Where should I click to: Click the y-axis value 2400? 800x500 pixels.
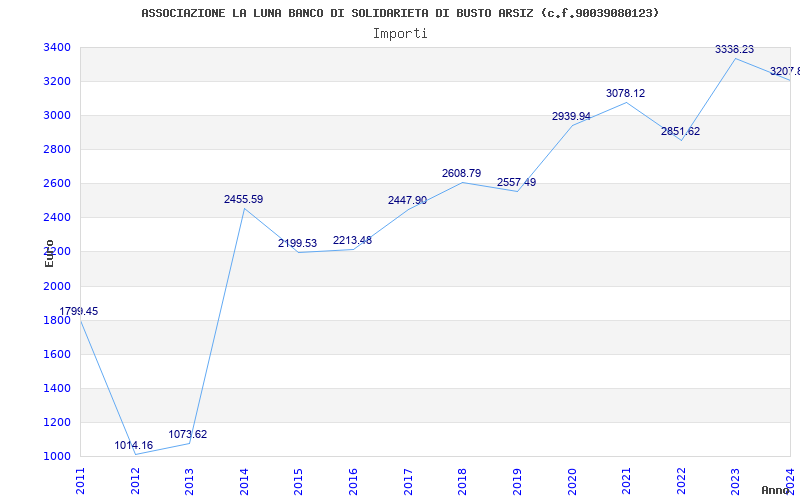coord(57,218)
